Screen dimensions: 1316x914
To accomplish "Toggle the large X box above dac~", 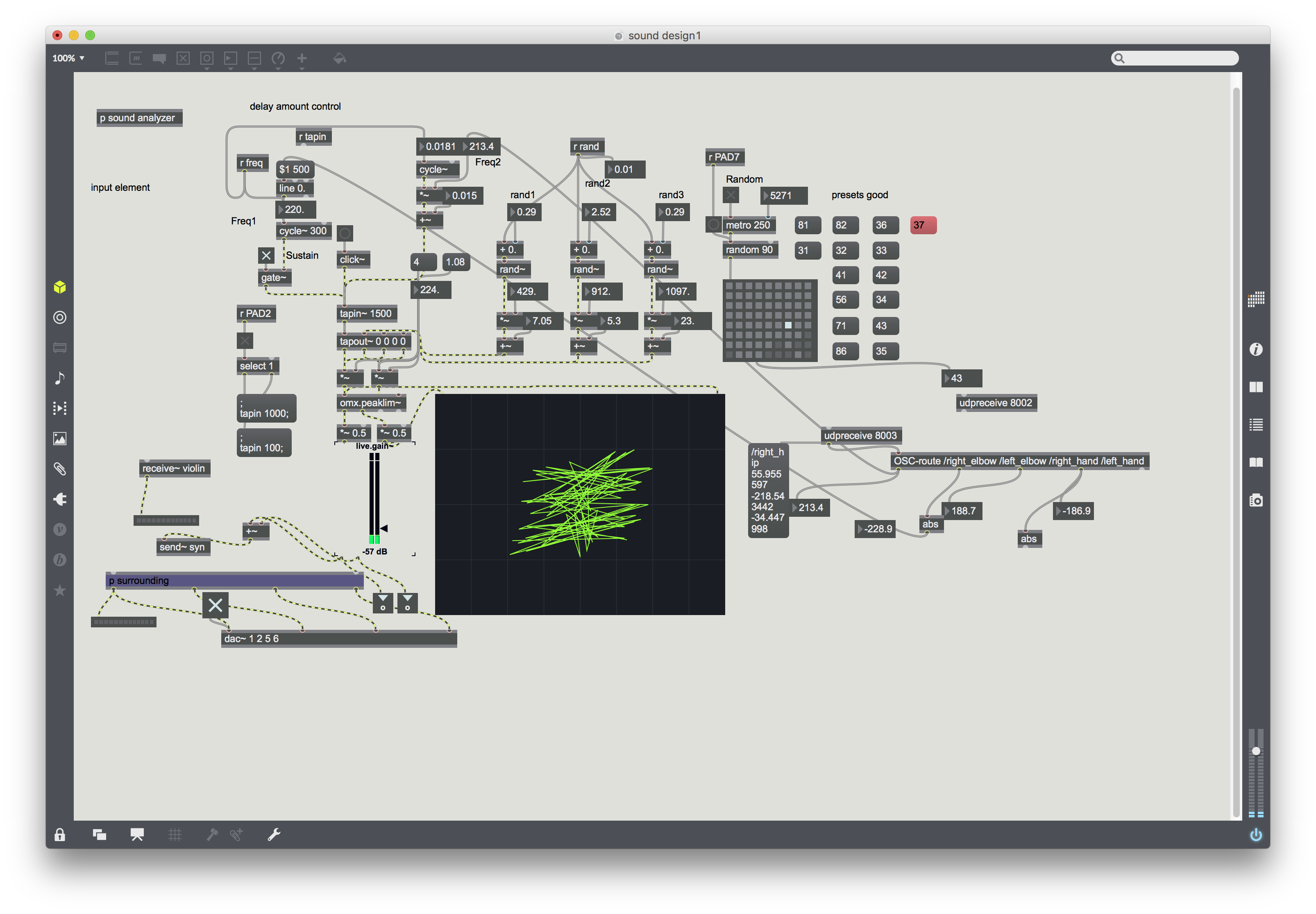I will (x=216, y=605).
